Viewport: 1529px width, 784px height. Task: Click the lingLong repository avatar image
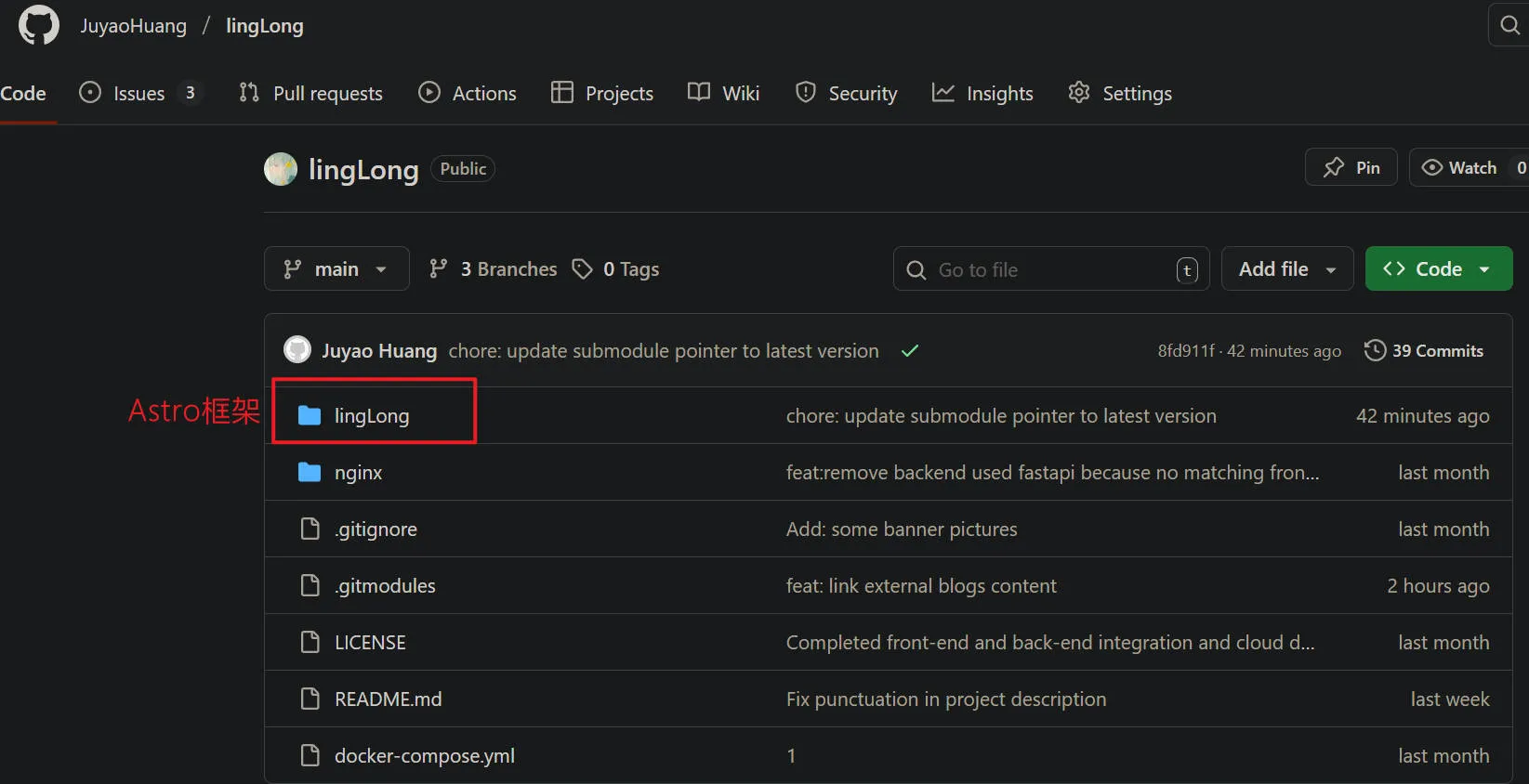click(x=281, y=169)
